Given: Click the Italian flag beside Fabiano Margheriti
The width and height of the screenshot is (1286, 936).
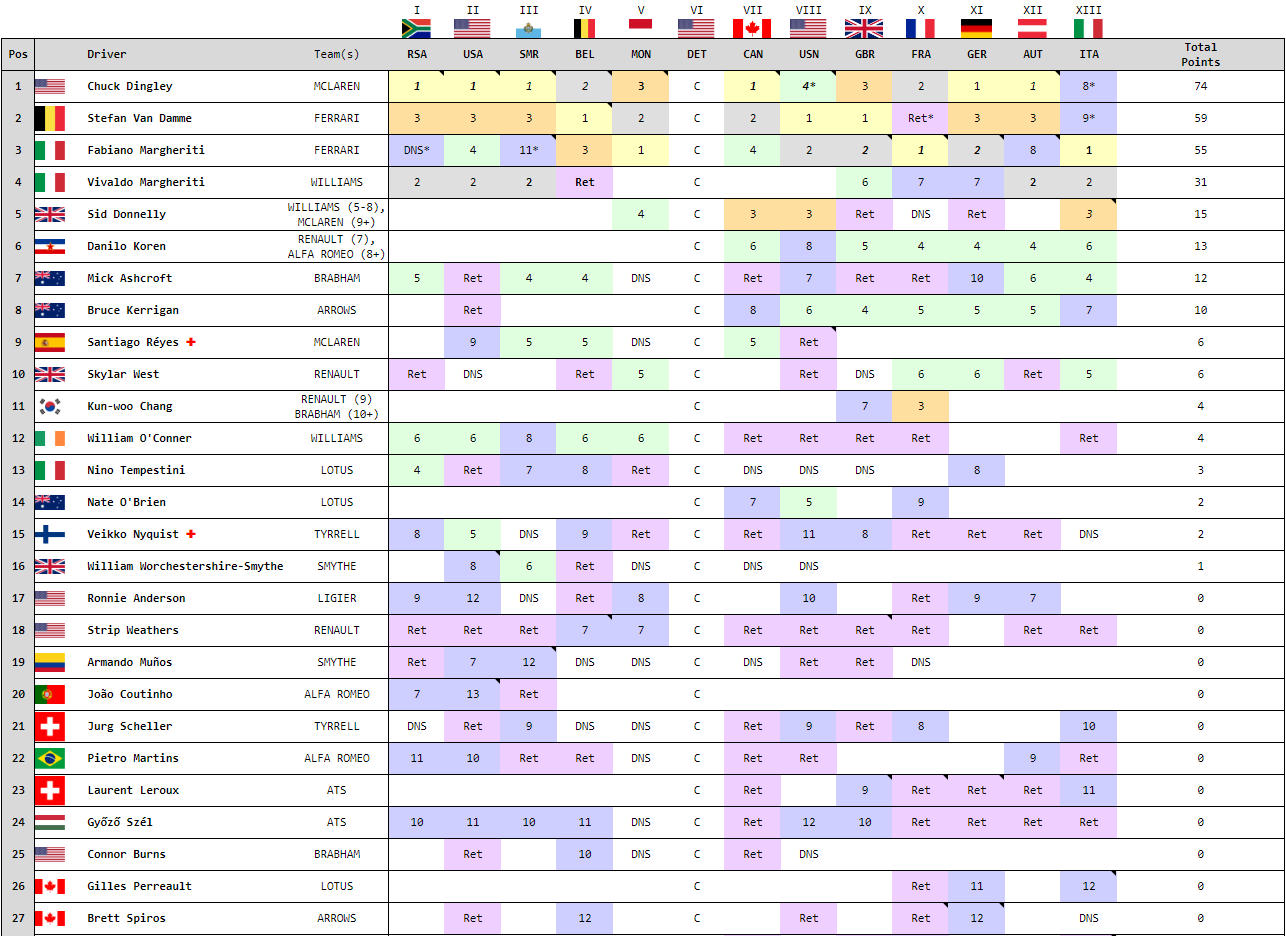Looking at the screenshot, I should [x=50, y=150].
